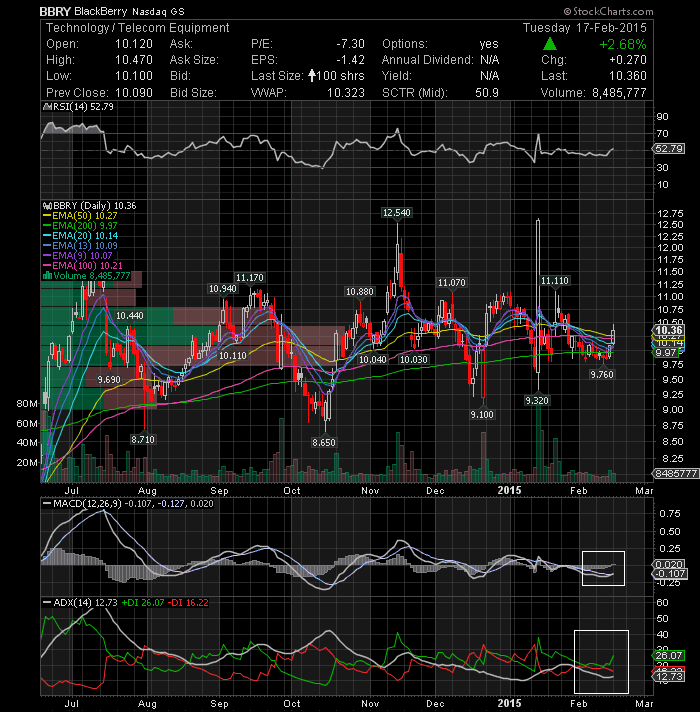Click the +DI 26.07 green label
The width and height of the screenshot is (700, 712).
point(143,603)
